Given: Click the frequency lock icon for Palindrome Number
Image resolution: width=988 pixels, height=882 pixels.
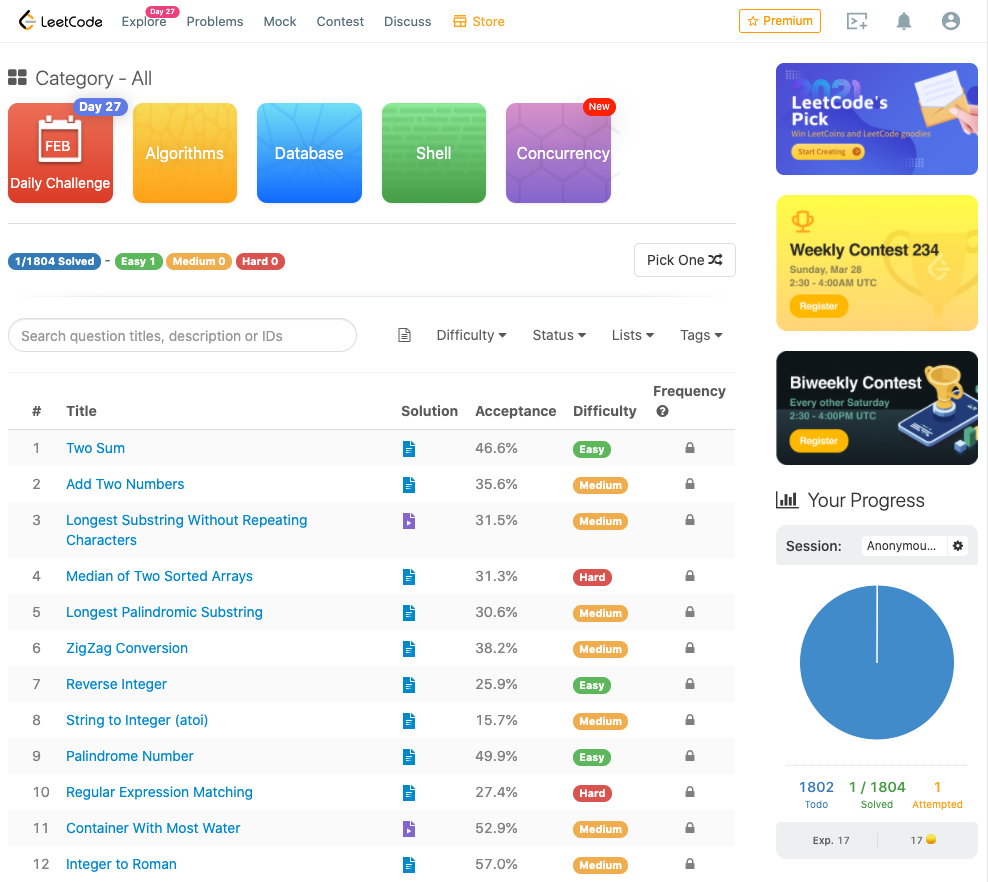Looking at the screenshot, I should [690, 755].
